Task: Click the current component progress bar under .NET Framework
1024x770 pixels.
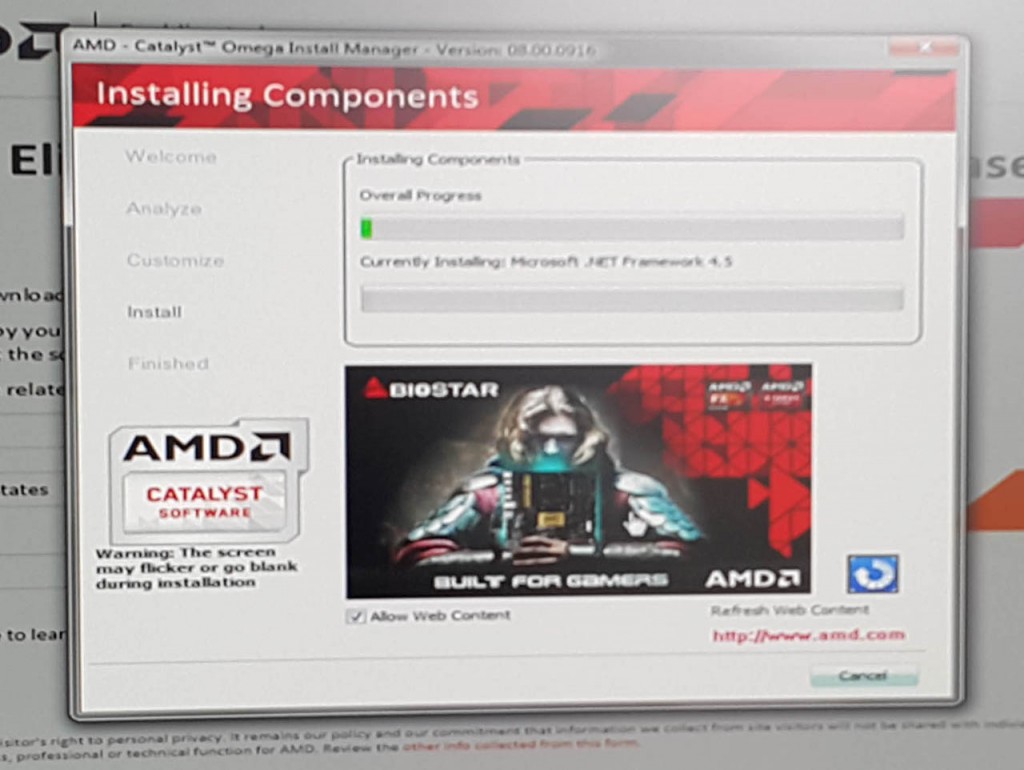Action: (x=632, y=299)
